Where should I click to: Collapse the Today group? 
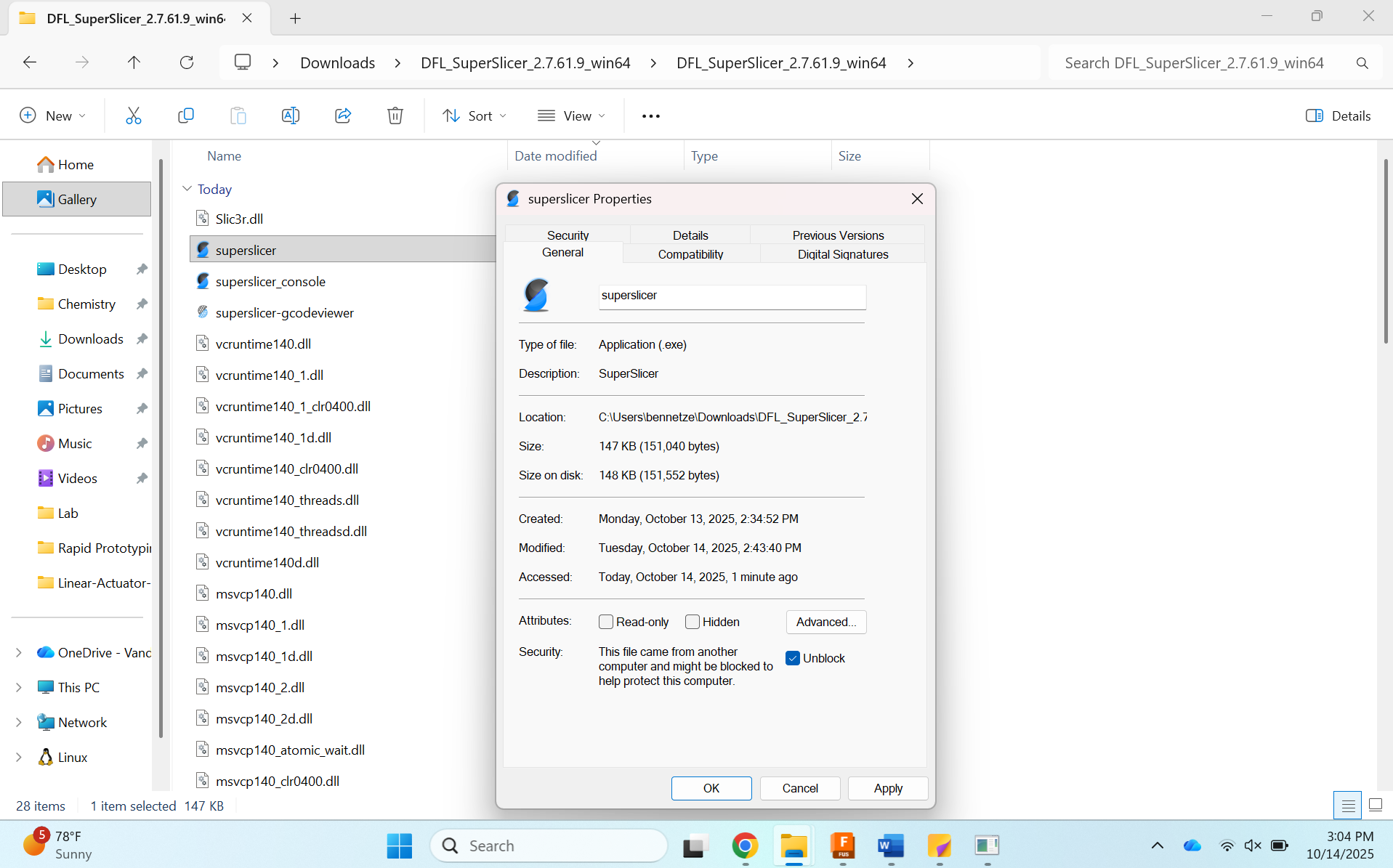187,189
